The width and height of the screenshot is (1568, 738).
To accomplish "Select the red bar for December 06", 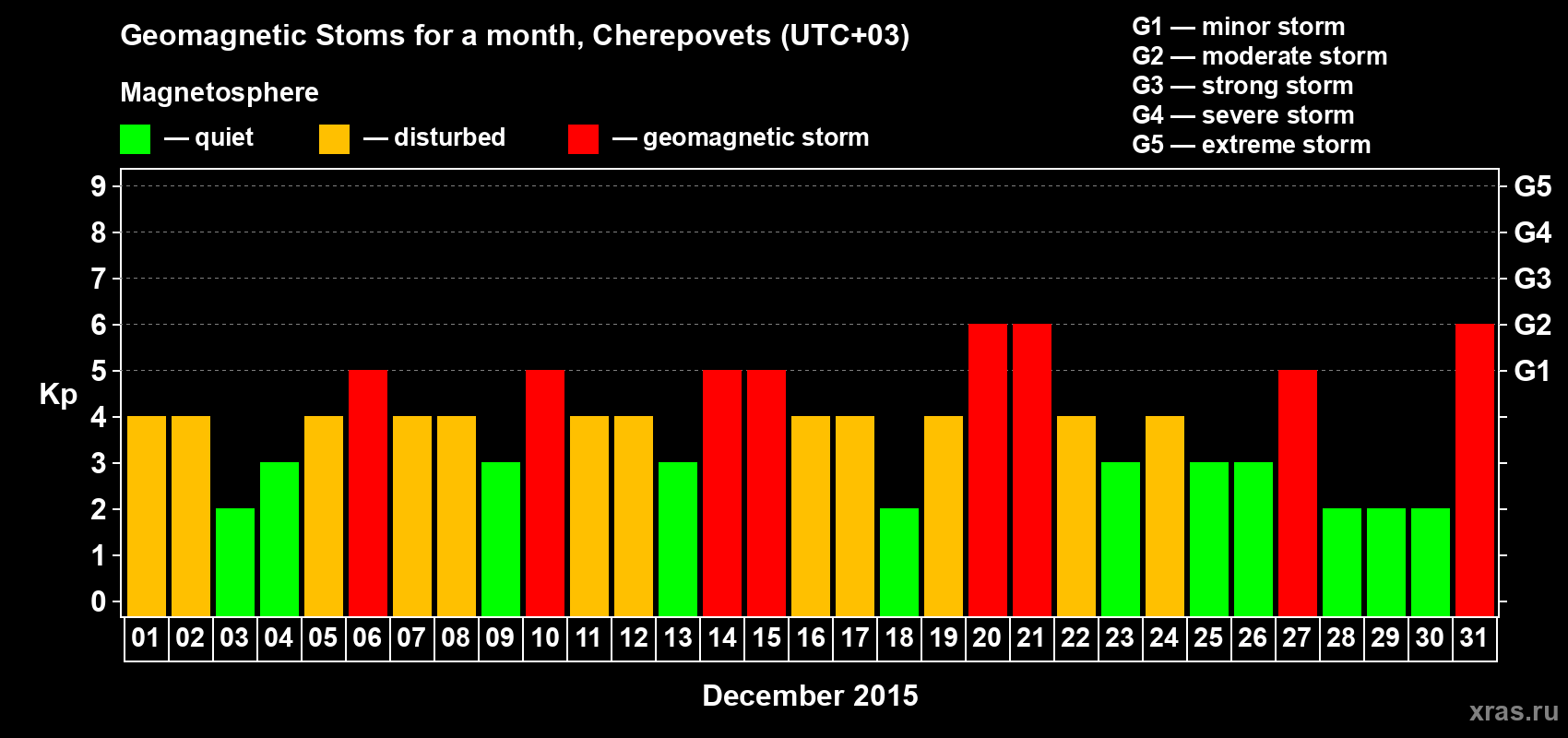I will click(368, 493).
